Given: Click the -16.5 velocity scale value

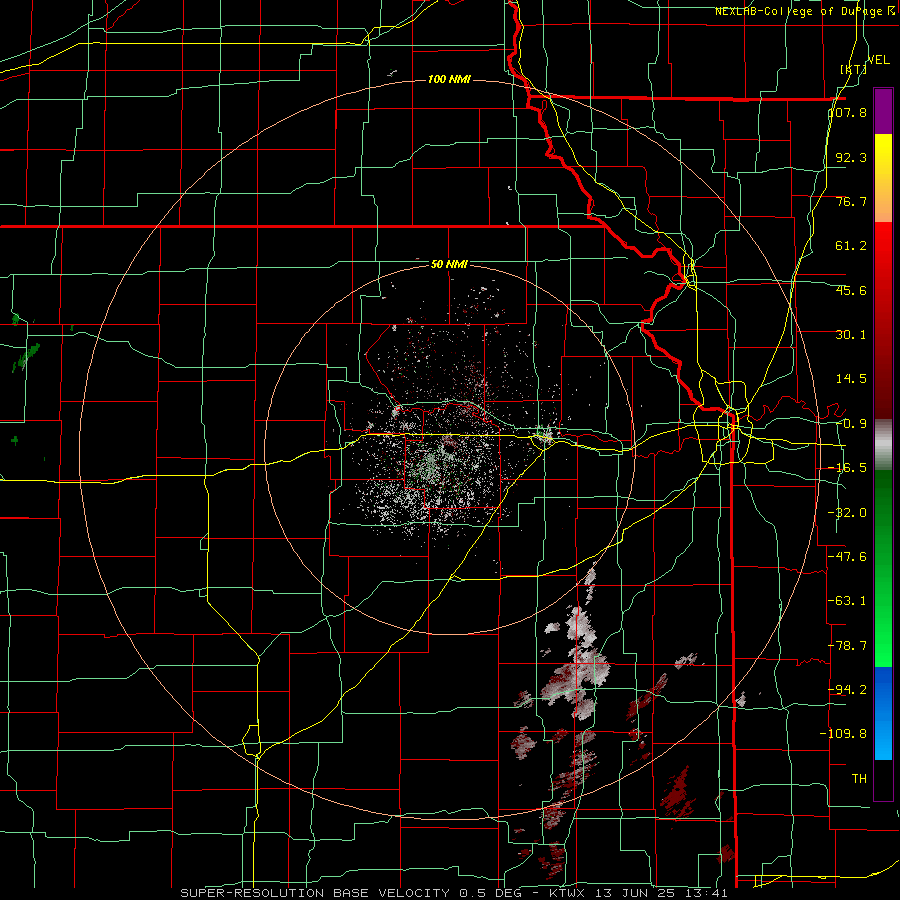Looking at the screenshot, I should point(848,468).
